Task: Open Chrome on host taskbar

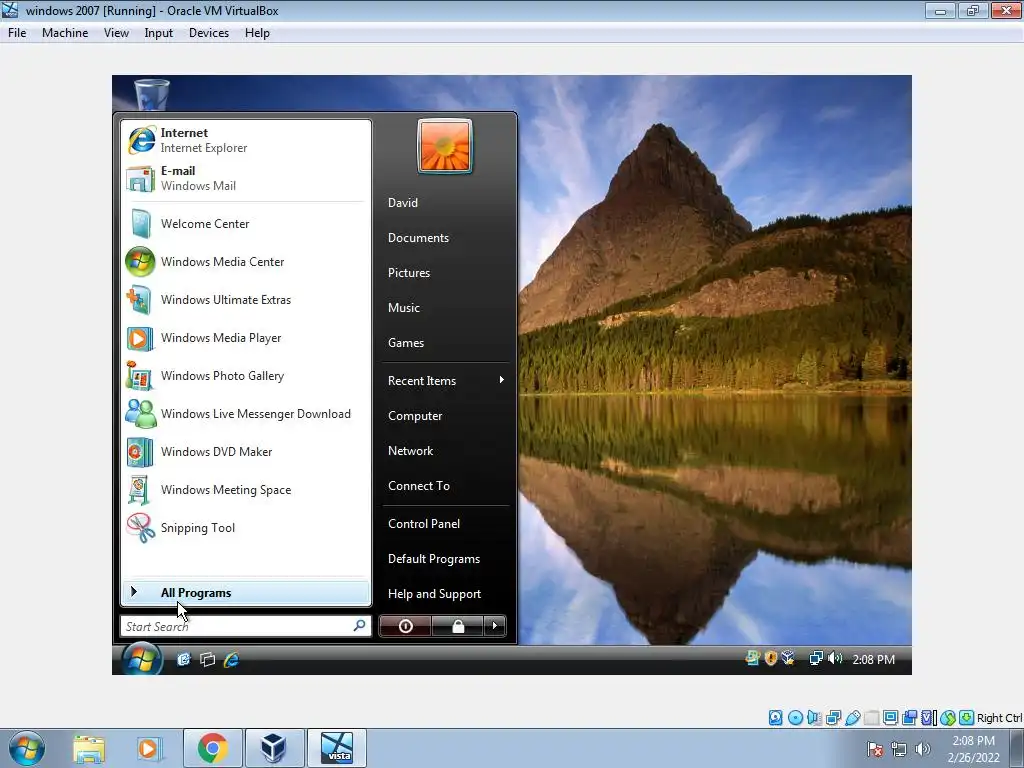Action: [x=213, y=748]
